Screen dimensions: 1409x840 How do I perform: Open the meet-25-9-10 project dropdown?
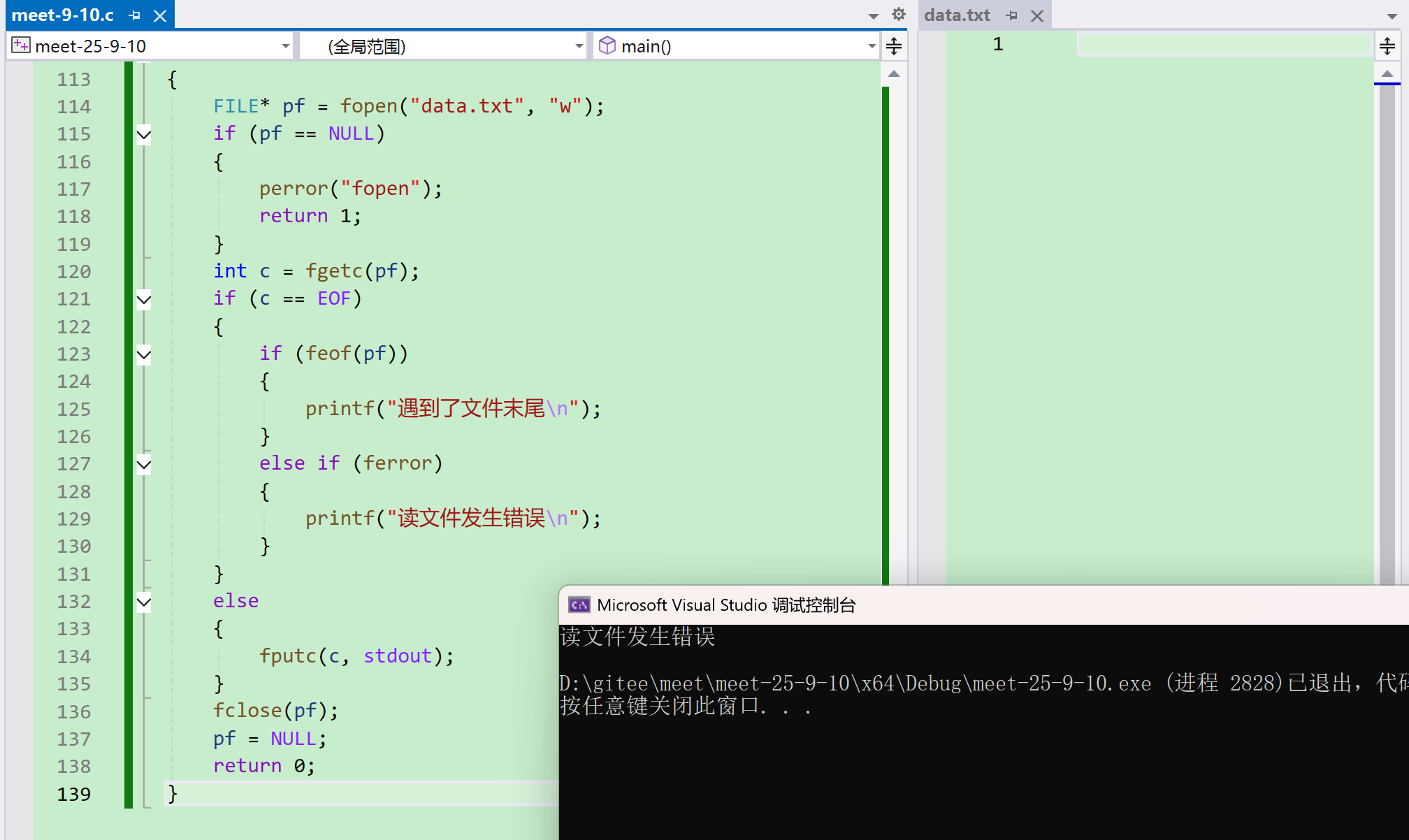[285, 46]
